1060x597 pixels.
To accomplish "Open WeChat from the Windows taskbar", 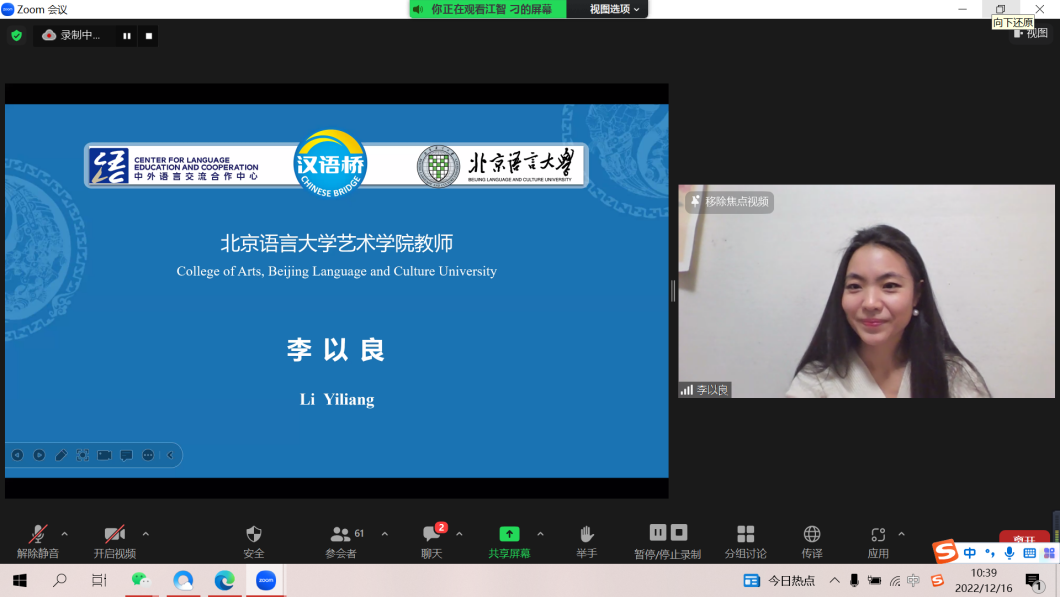I will point(140,580).
